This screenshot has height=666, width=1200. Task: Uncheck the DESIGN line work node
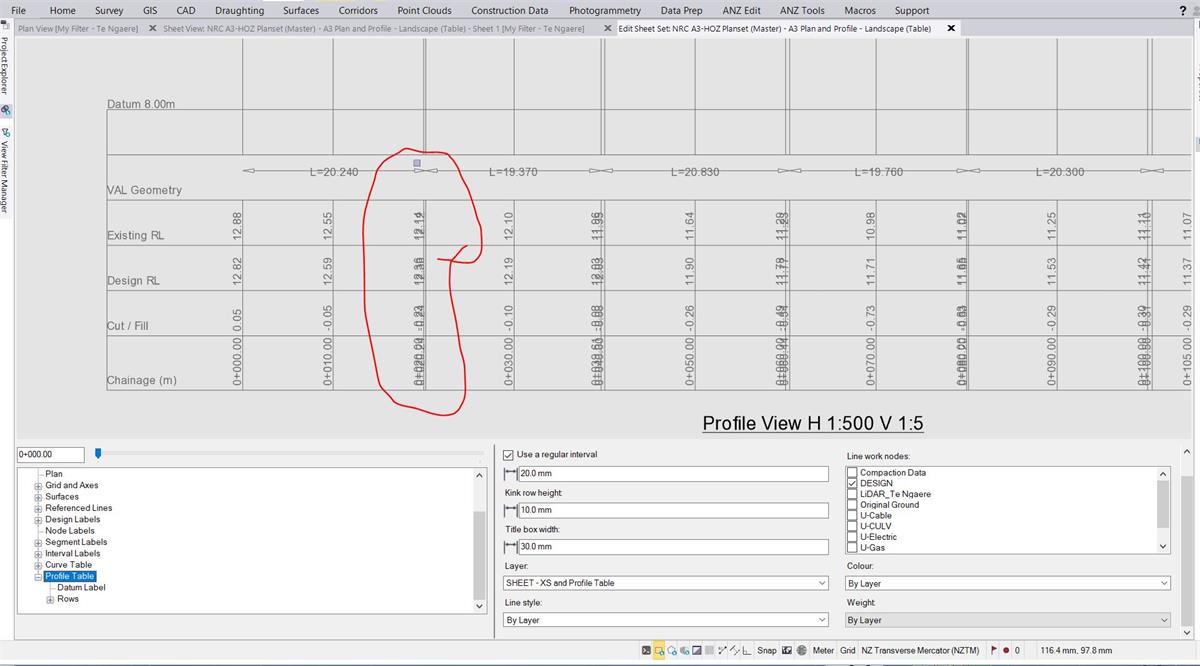853,484
